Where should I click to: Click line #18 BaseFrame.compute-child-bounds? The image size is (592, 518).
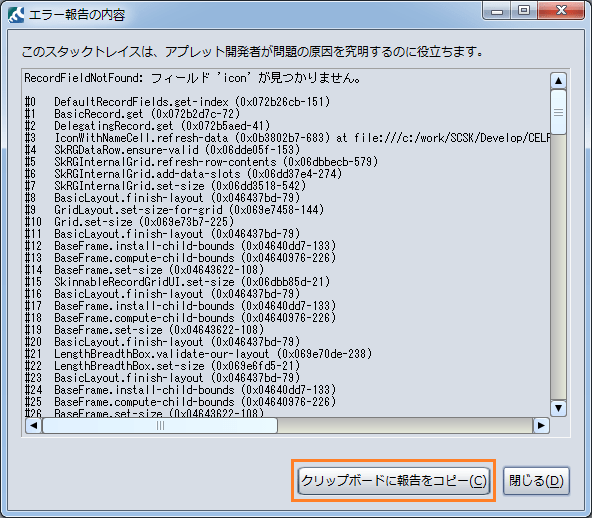click(180, 318)
